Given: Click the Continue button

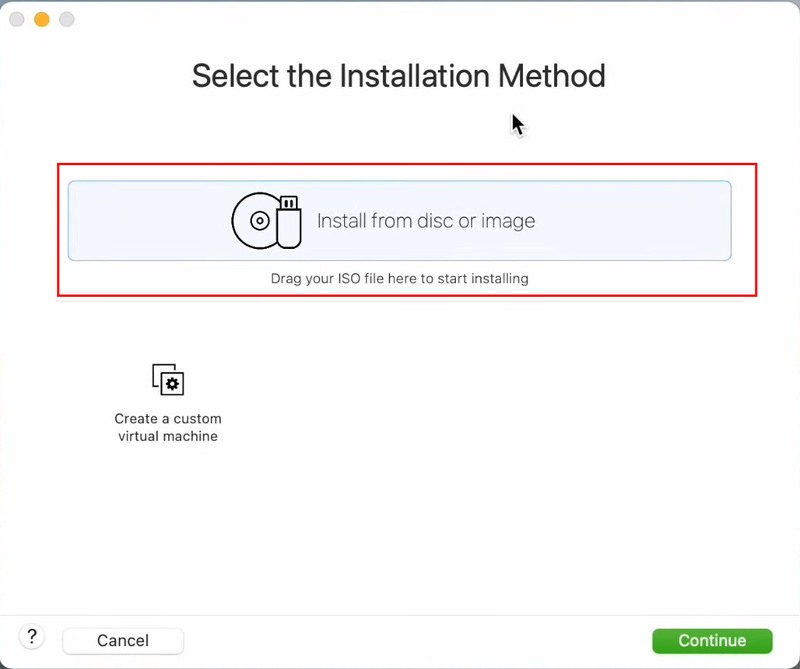Looking at the screenshot, I should 712,640.
